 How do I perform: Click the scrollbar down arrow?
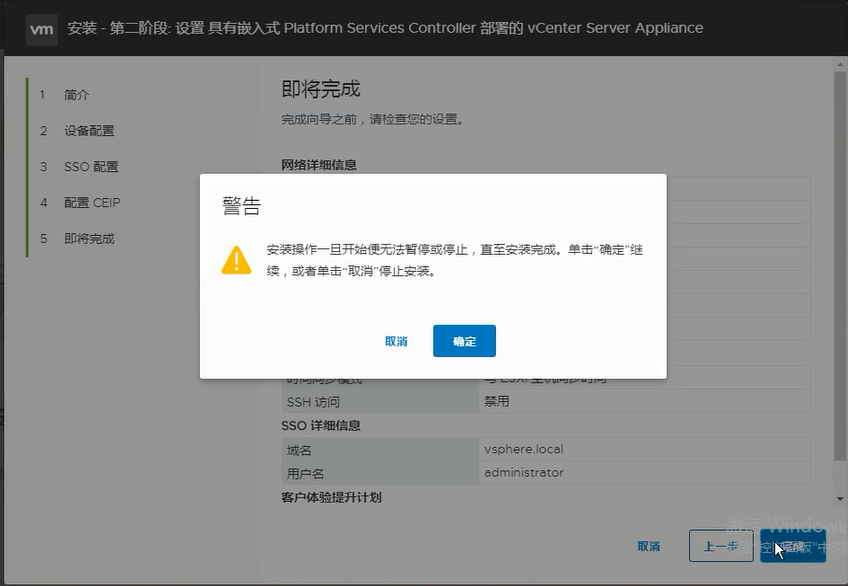(x=840, y=499)
